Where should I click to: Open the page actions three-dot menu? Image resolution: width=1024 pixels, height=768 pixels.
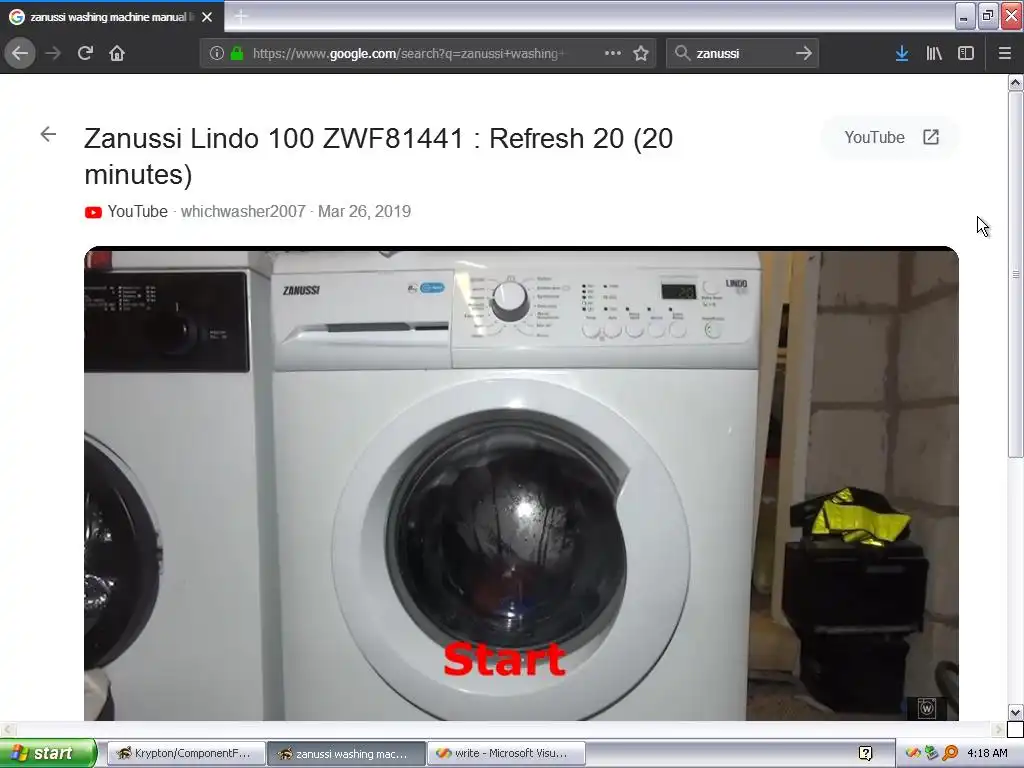[613, 53]
